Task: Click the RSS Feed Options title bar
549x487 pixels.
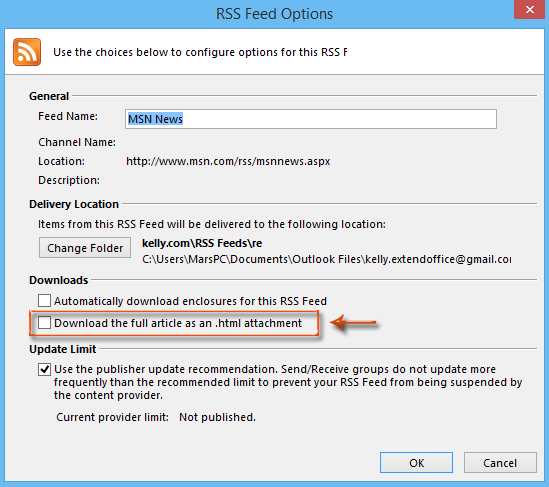Action: tap(274, 14)
